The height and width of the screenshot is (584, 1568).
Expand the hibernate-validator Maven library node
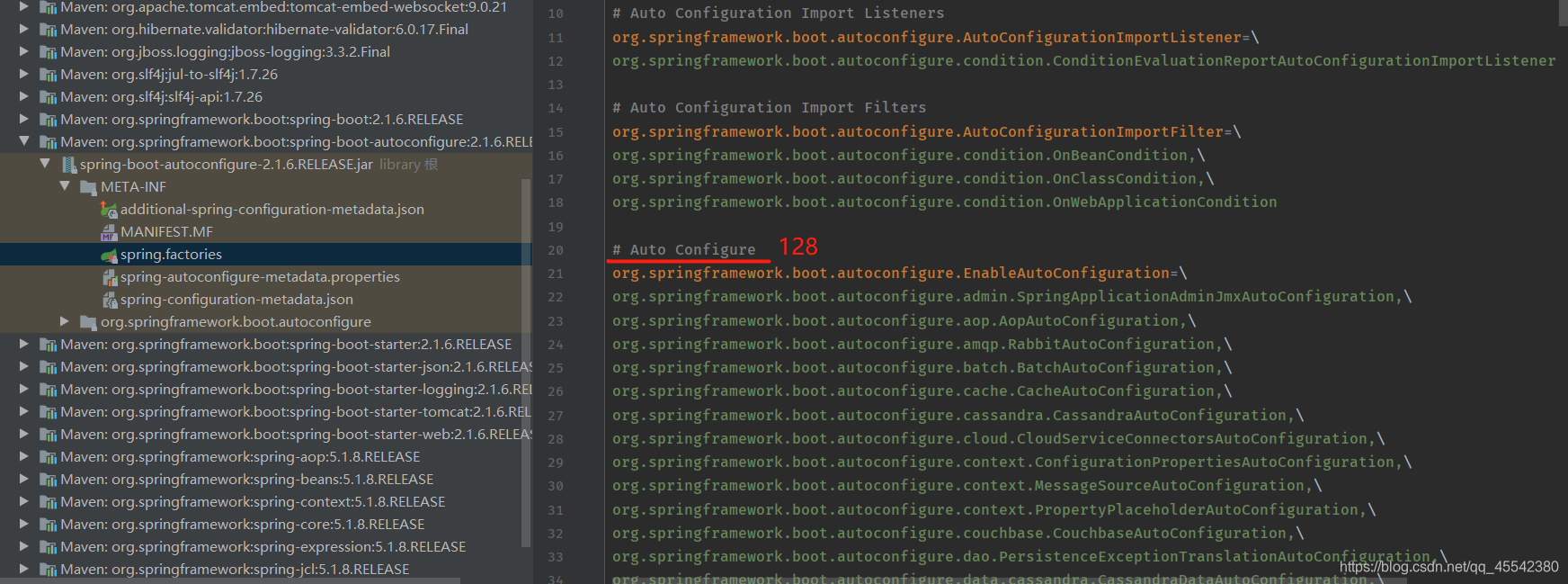coord(23,30)
